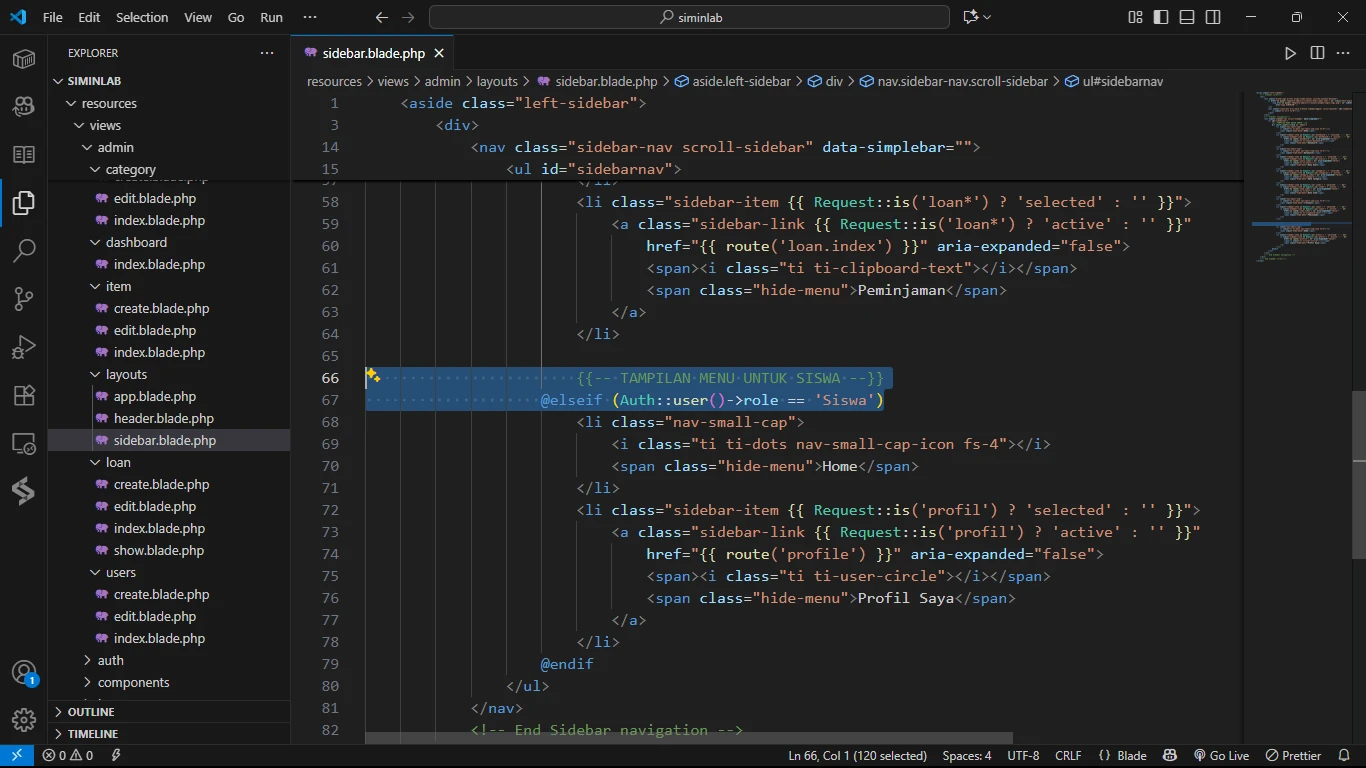Open the Source Control view

[x=24, y=298]
